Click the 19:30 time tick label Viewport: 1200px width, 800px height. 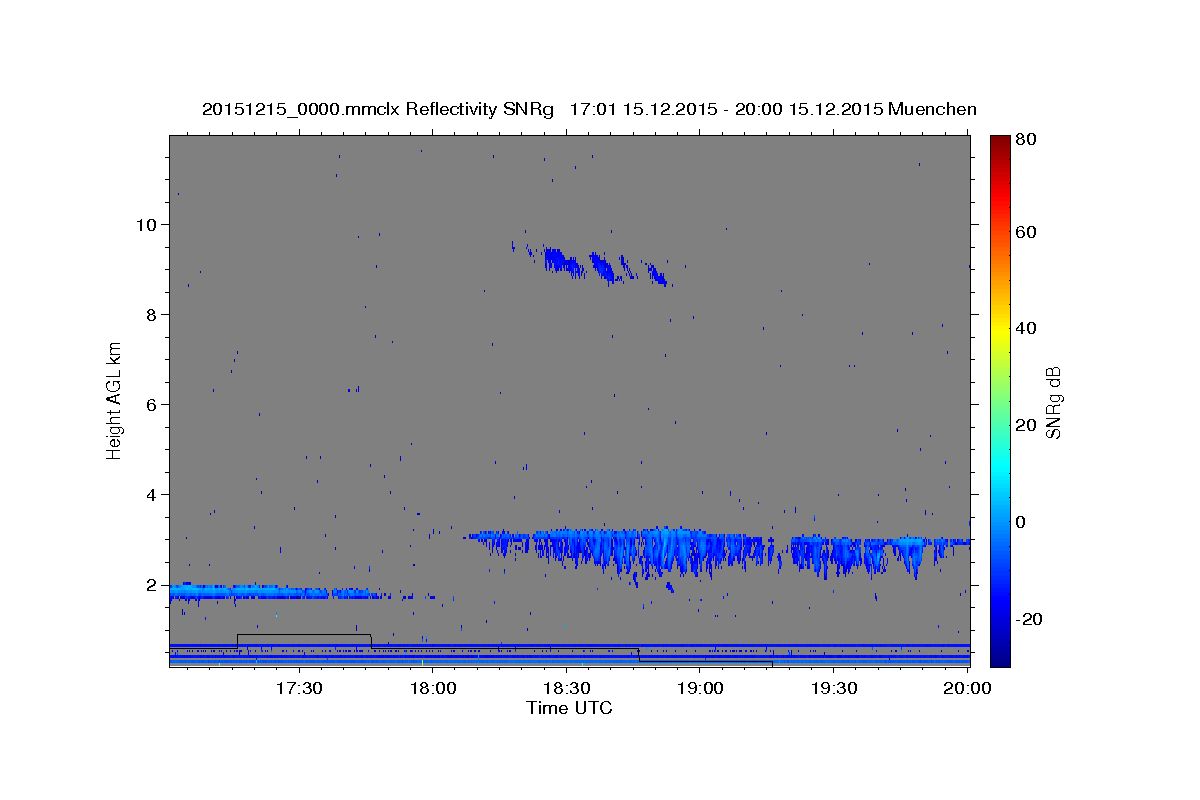point(835,689)
